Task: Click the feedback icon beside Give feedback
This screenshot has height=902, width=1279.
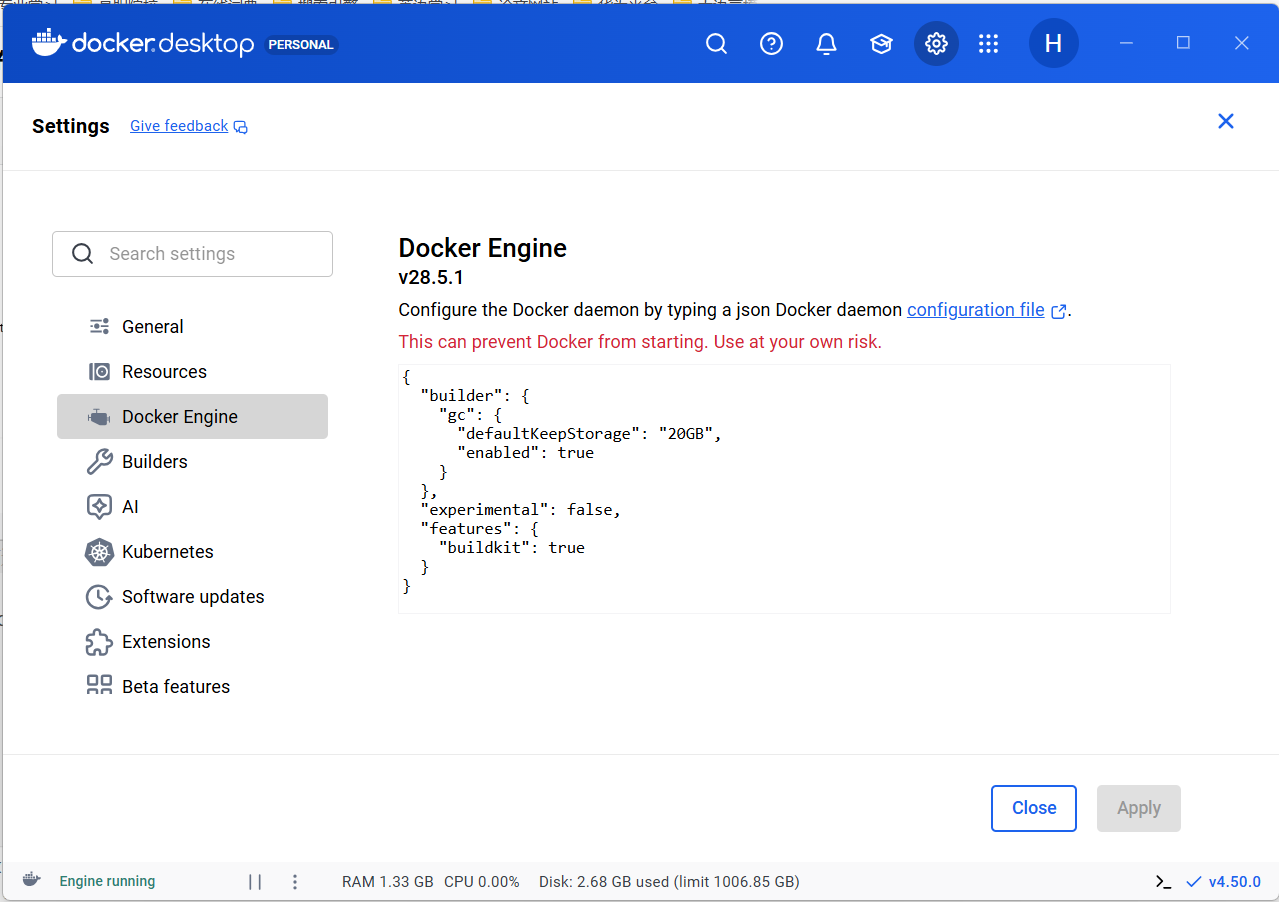Action: pyautogui.click(x=240, y=127)
